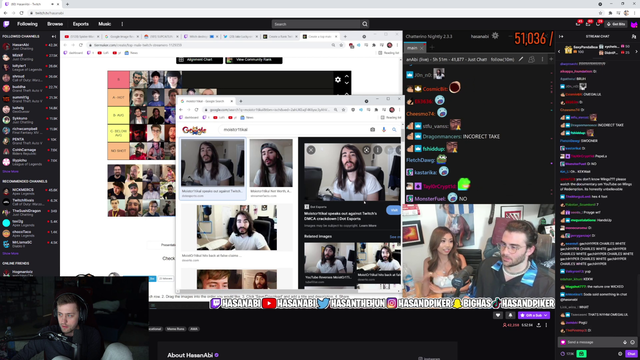Open the ludwig followed channel
The height and width of the screenshot is (360, 640).
tap(29, 110)
